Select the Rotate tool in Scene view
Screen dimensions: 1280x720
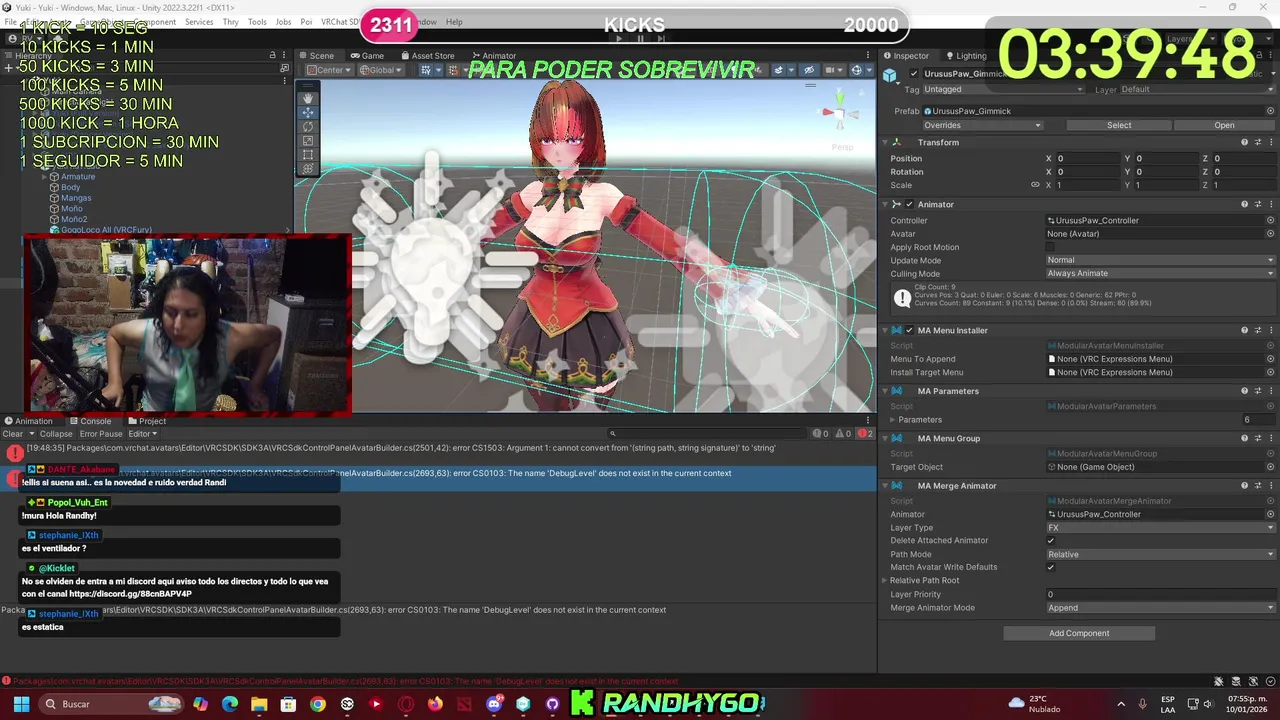(308, 127)
